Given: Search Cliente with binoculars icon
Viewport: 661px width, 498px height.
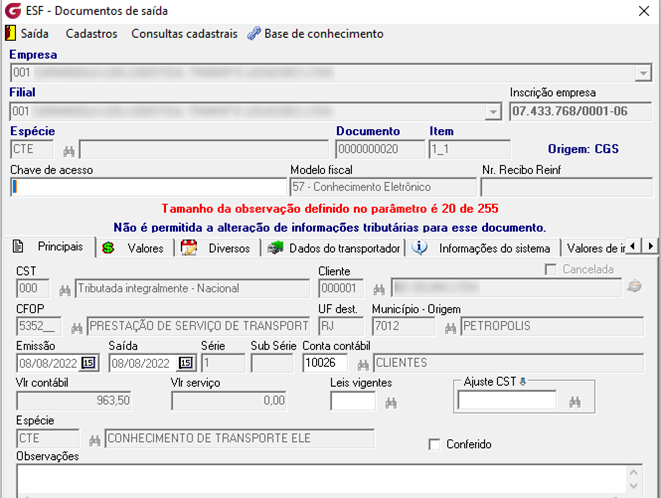Looking at the screenshot, I should click(379, 289).
